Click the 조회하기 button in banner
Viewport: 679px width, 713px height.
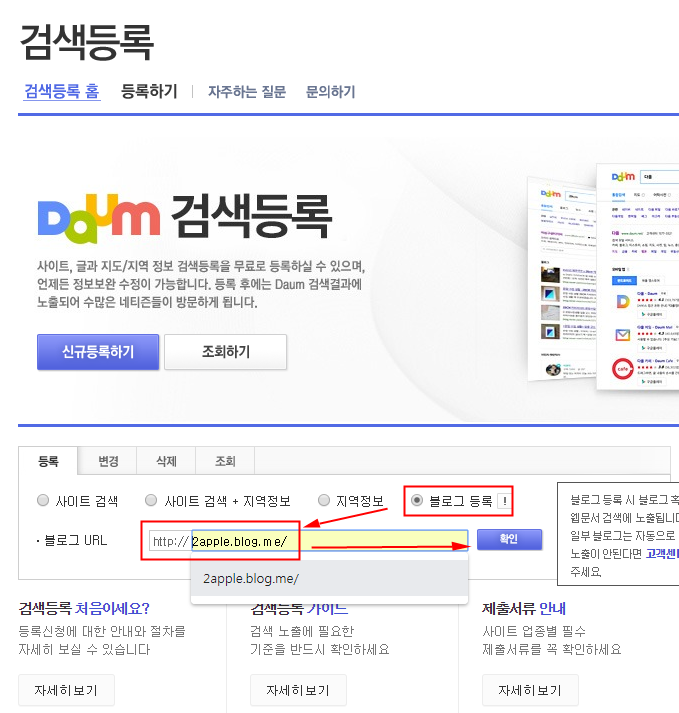coord(226,352)
